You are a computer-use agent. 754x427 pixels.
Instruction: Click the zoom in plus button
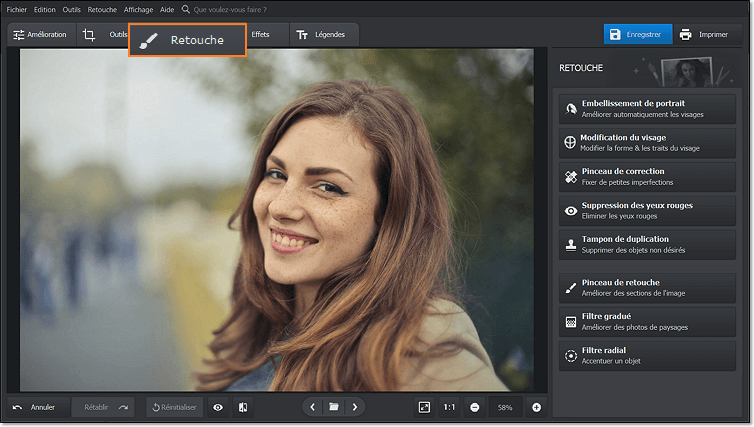[537, 407]
